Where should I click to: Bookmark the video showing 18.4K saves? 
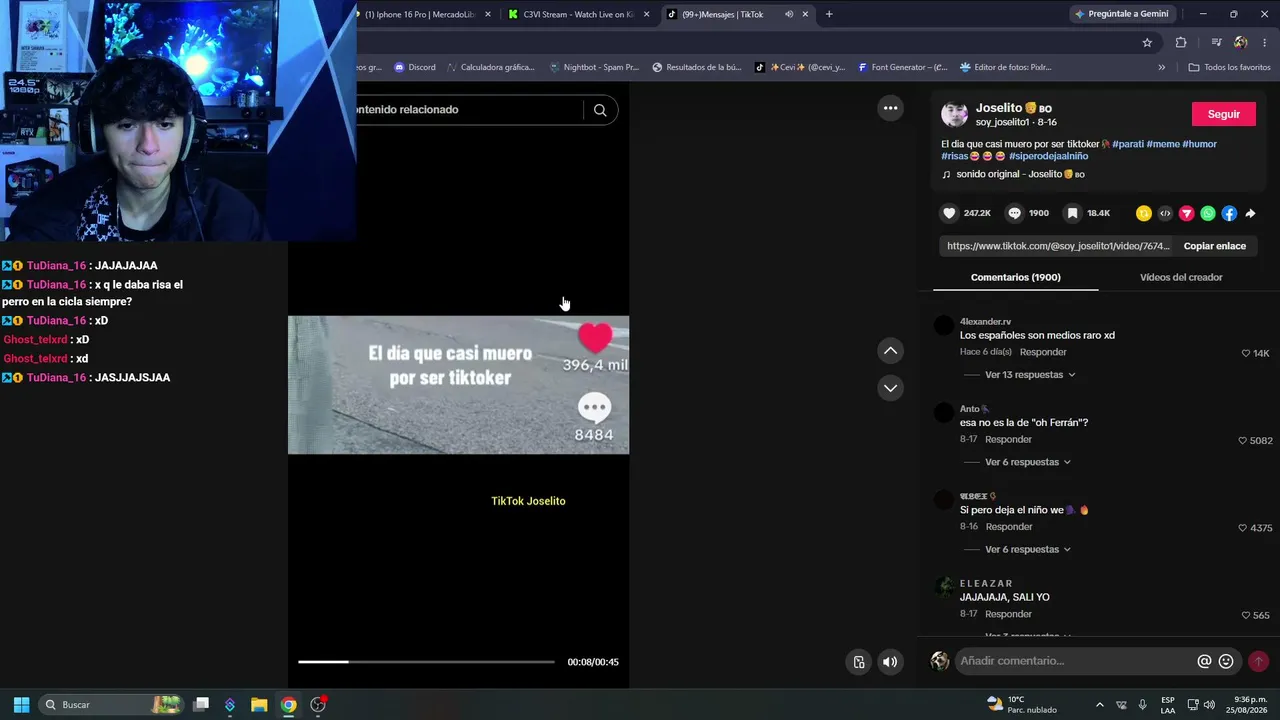click(1072, 213)
